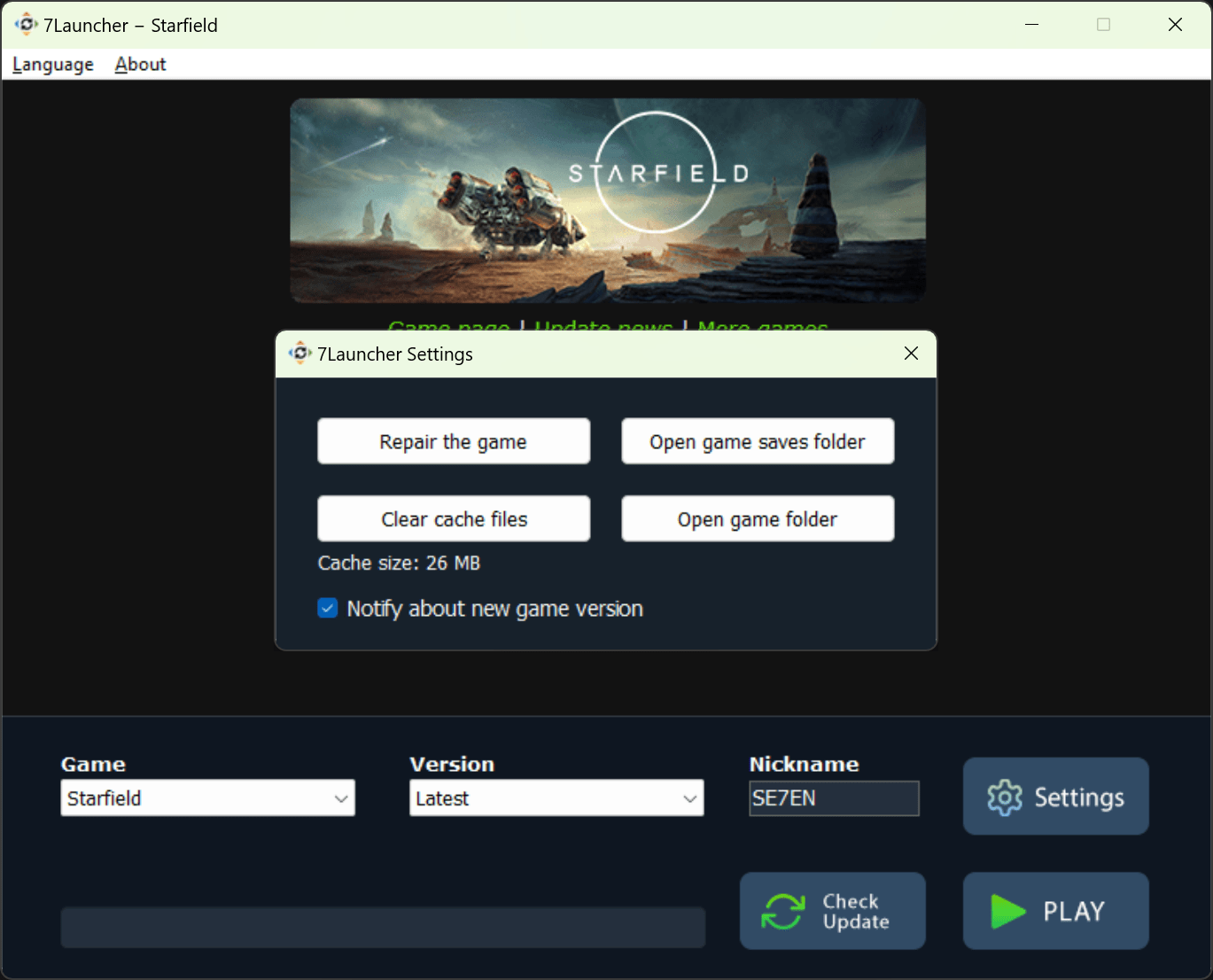Viewport: 1213px width, 980px height.
Task: Click the Notify about new game version label
Action: click(494, 609)
